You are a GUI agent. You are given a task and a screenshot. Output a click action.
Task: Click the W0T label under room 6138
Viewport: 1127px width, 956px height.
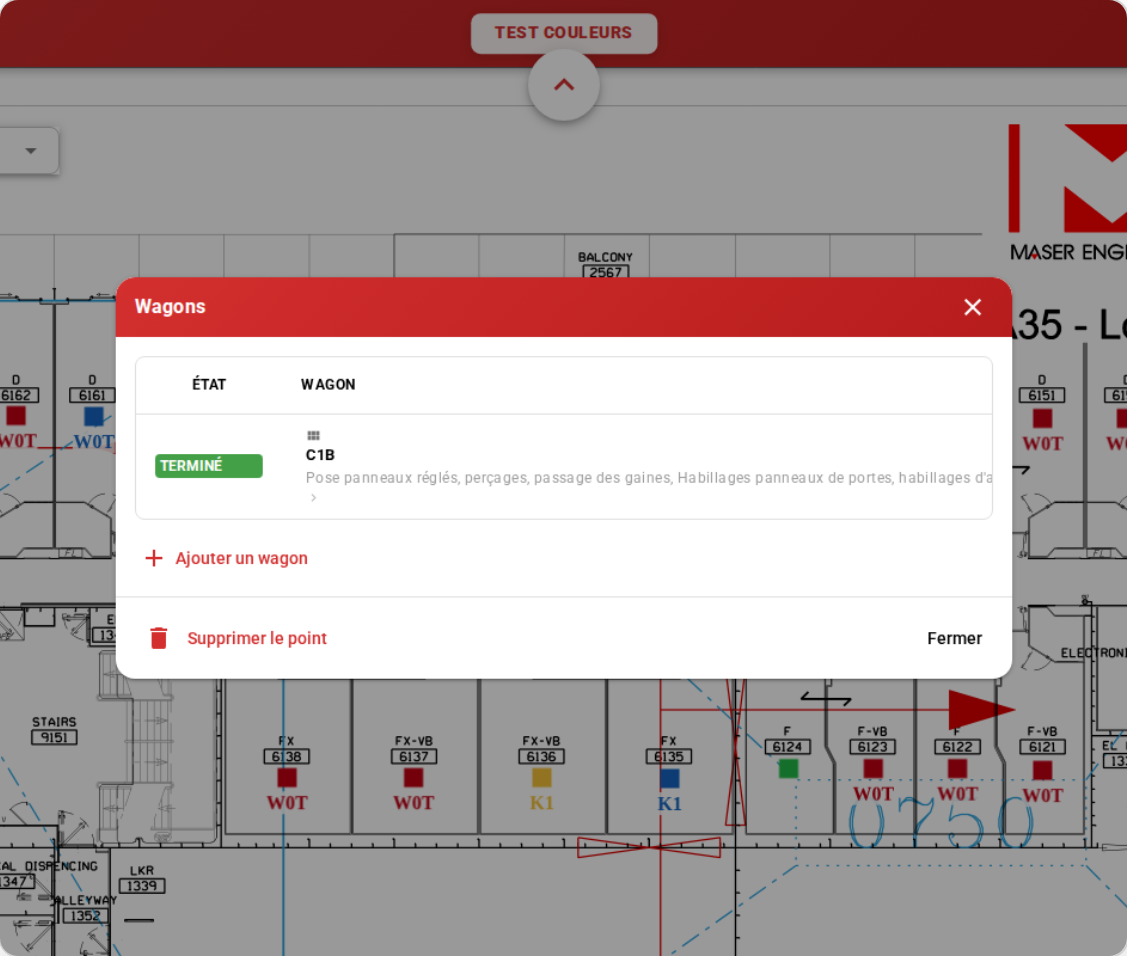tap(287, 803)
